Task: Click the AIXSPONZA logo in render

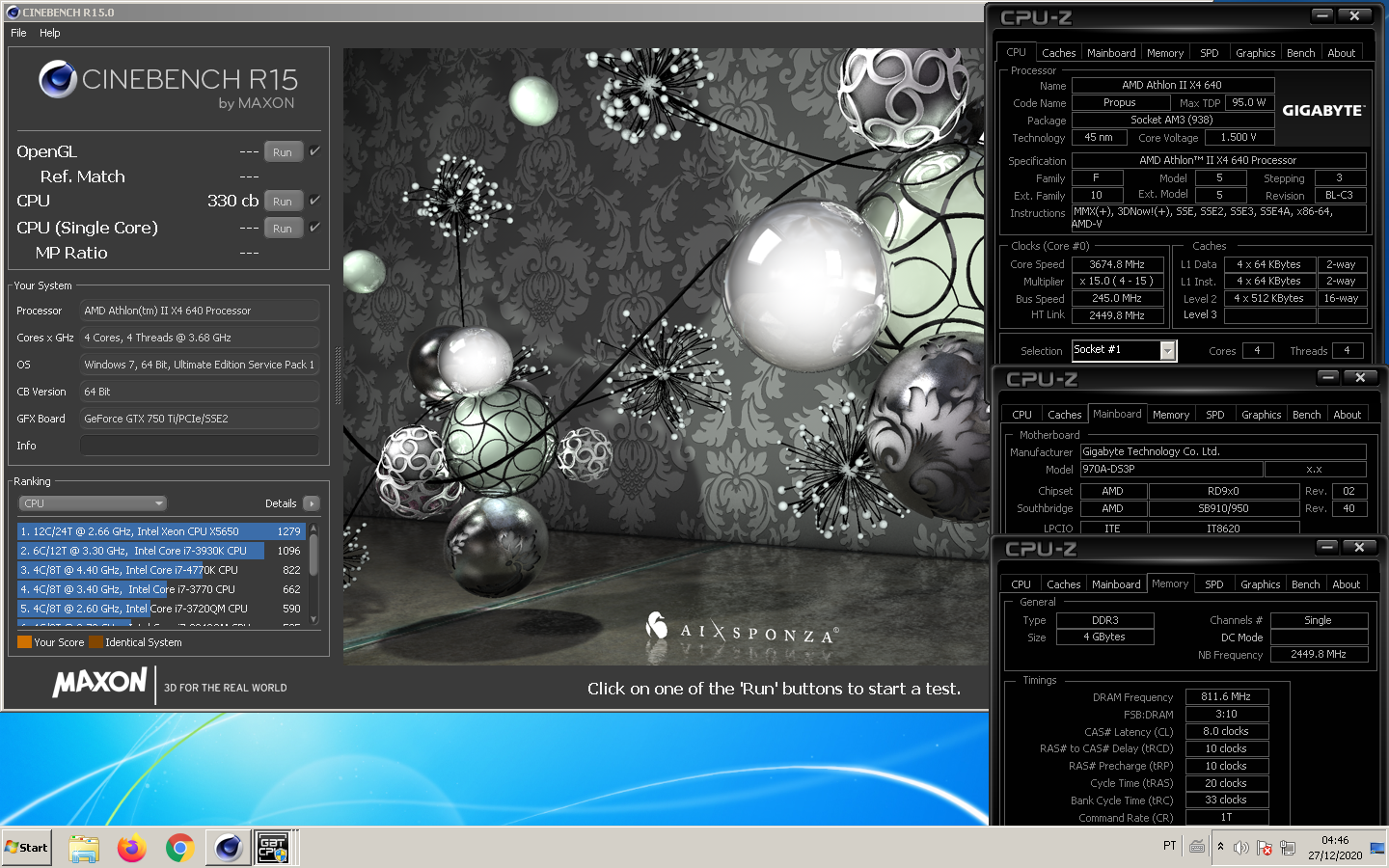Action: [x=741, y=629]
